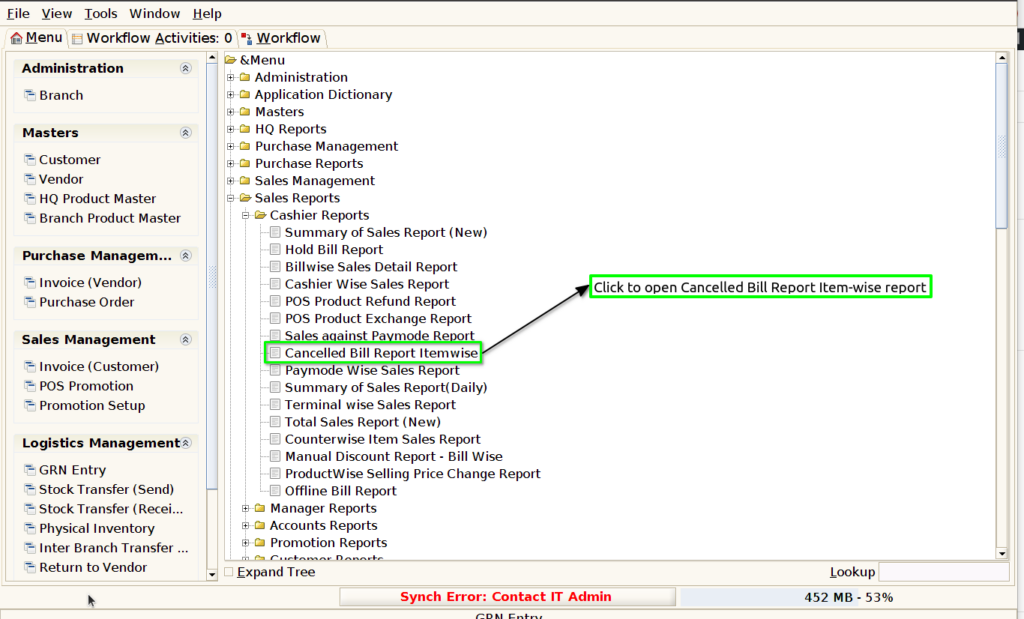This screenshot has height=619, width=1024.
Task: Click the Hold Bill Report document icon
Action: pyautogui.click(x=275, y=249)
